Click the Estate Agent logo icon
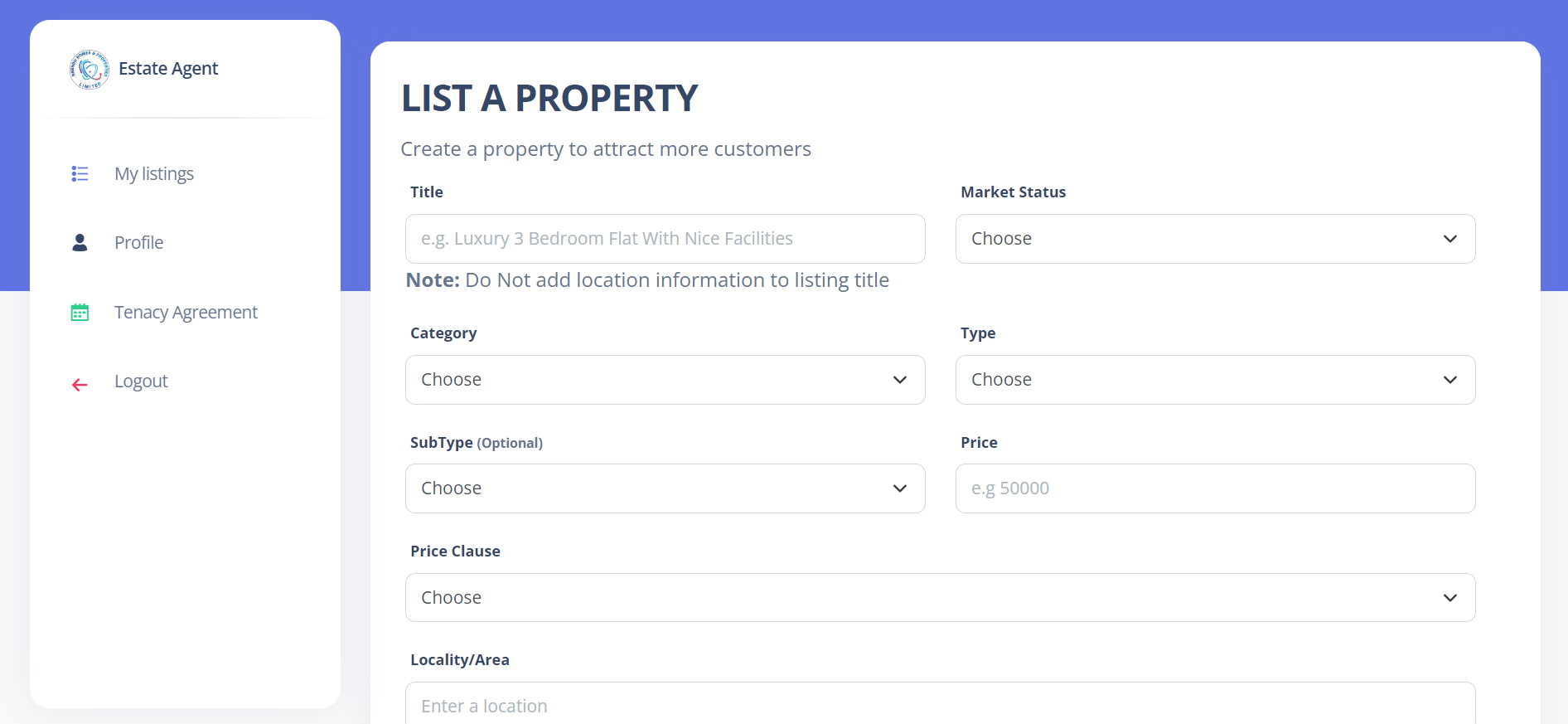 [89, 70]
